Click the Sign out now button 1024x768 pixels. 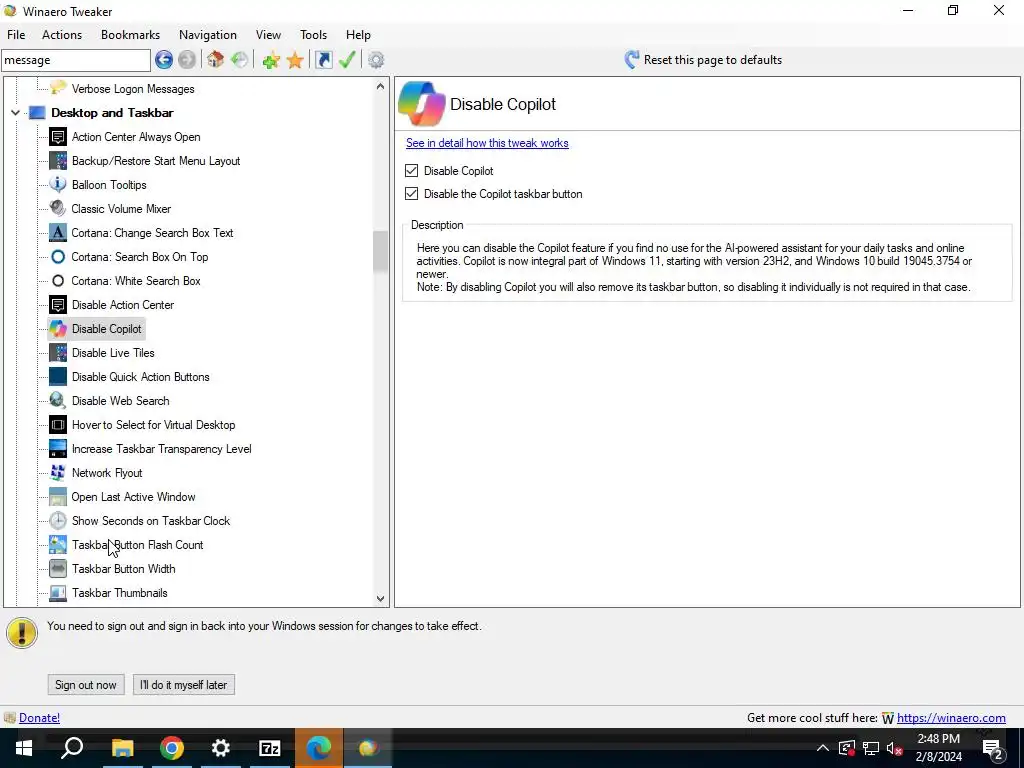tap(86, 685)
